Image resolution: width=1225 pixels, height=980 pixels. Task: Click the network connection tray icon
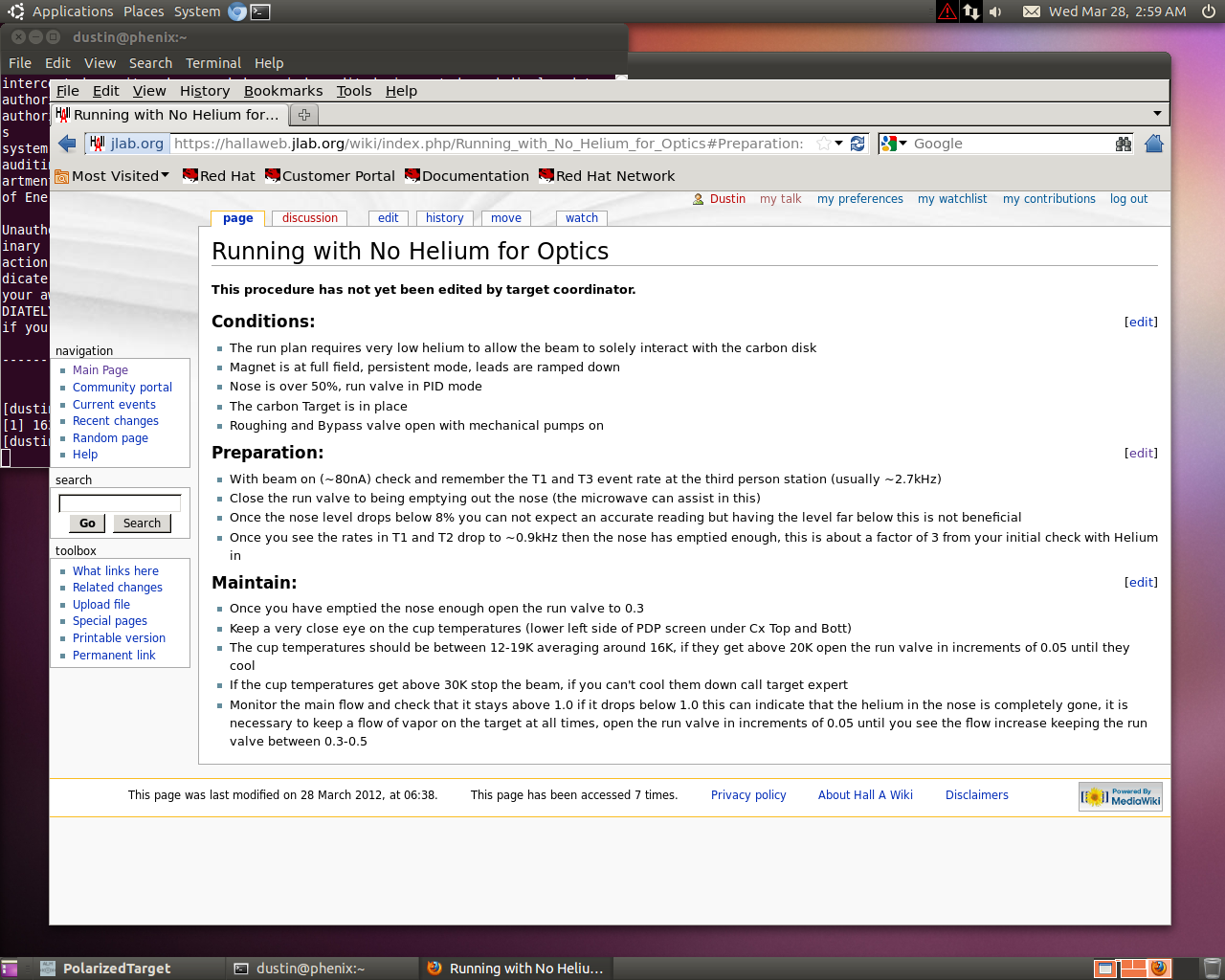(971, 11)
